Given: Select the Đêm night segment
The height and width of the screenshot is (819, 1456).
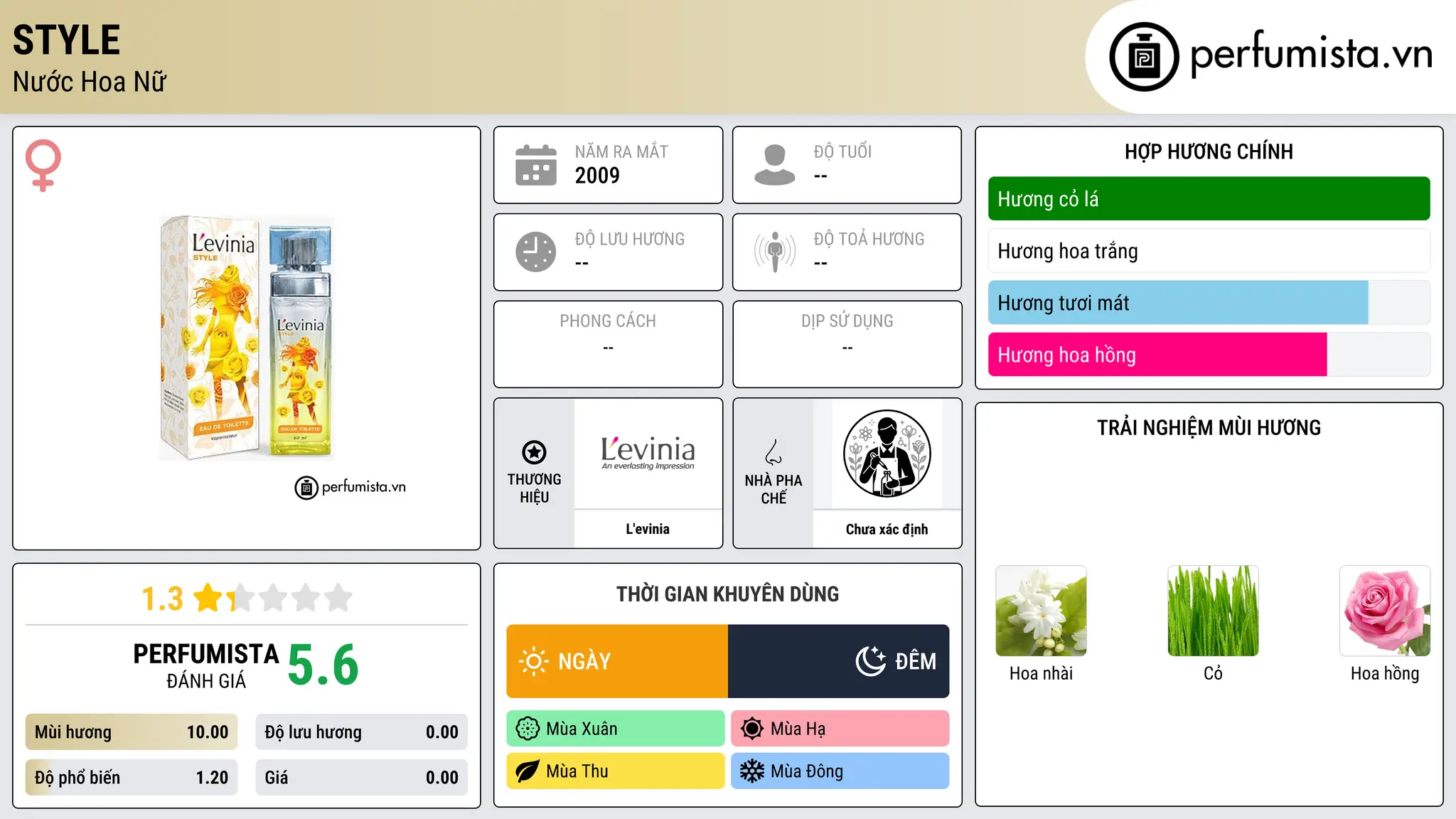Looking at the screenshot, I should [839, 661].
